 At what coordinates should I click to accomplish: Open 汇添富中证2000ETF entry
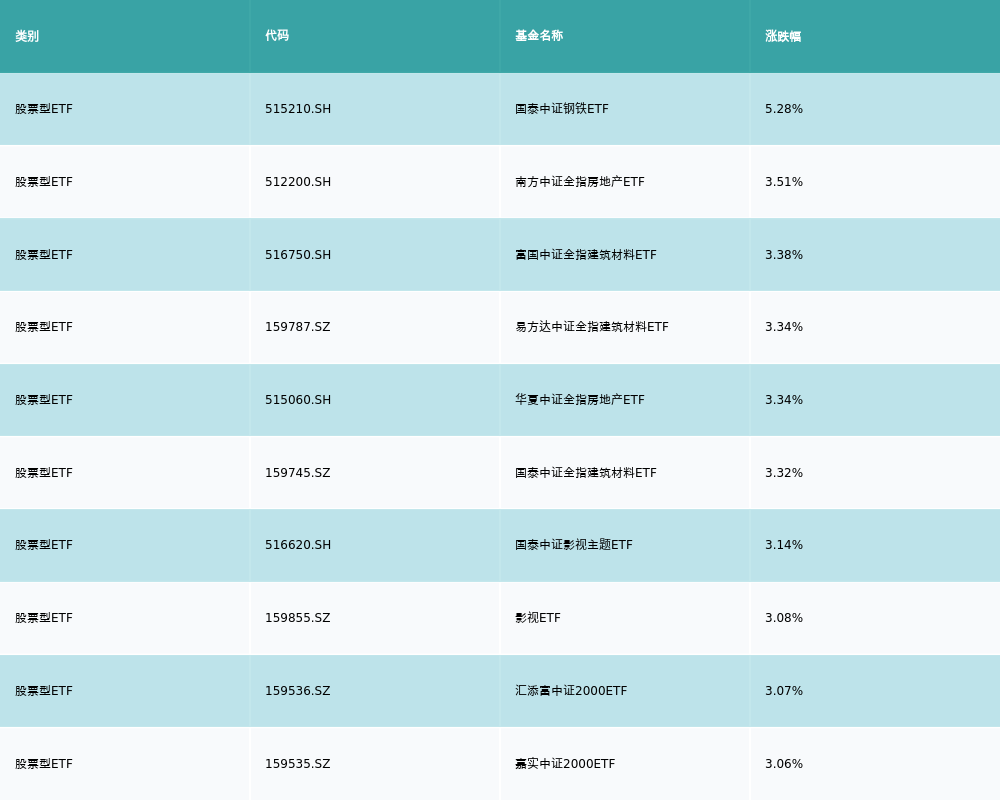click(x=571, y=691)
